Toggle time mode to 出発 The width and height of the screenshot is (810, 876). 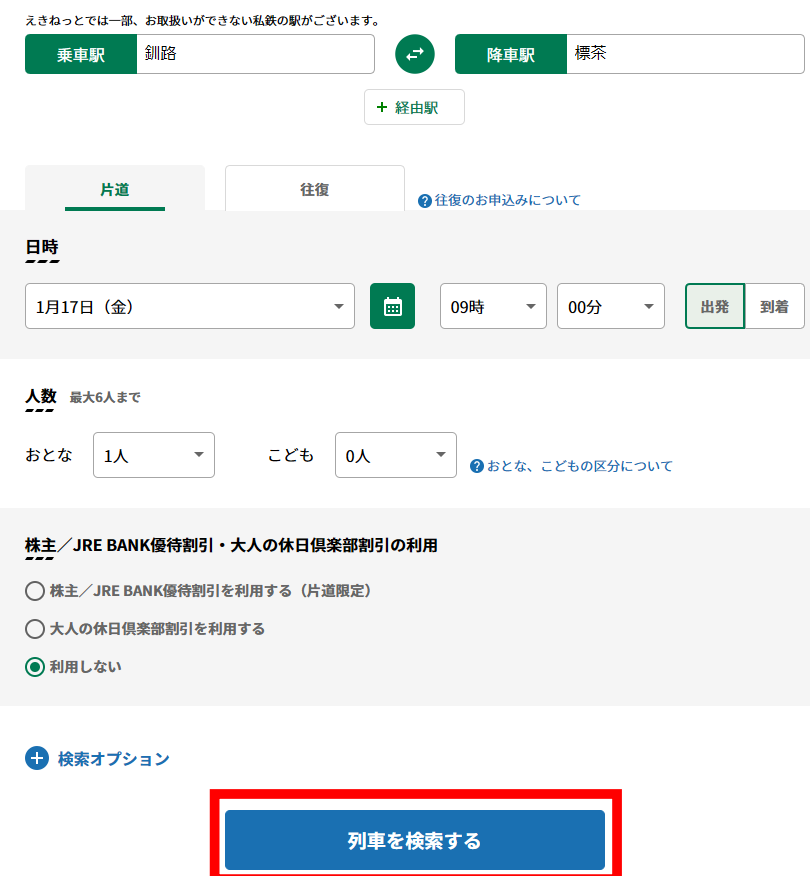(715, 306)
